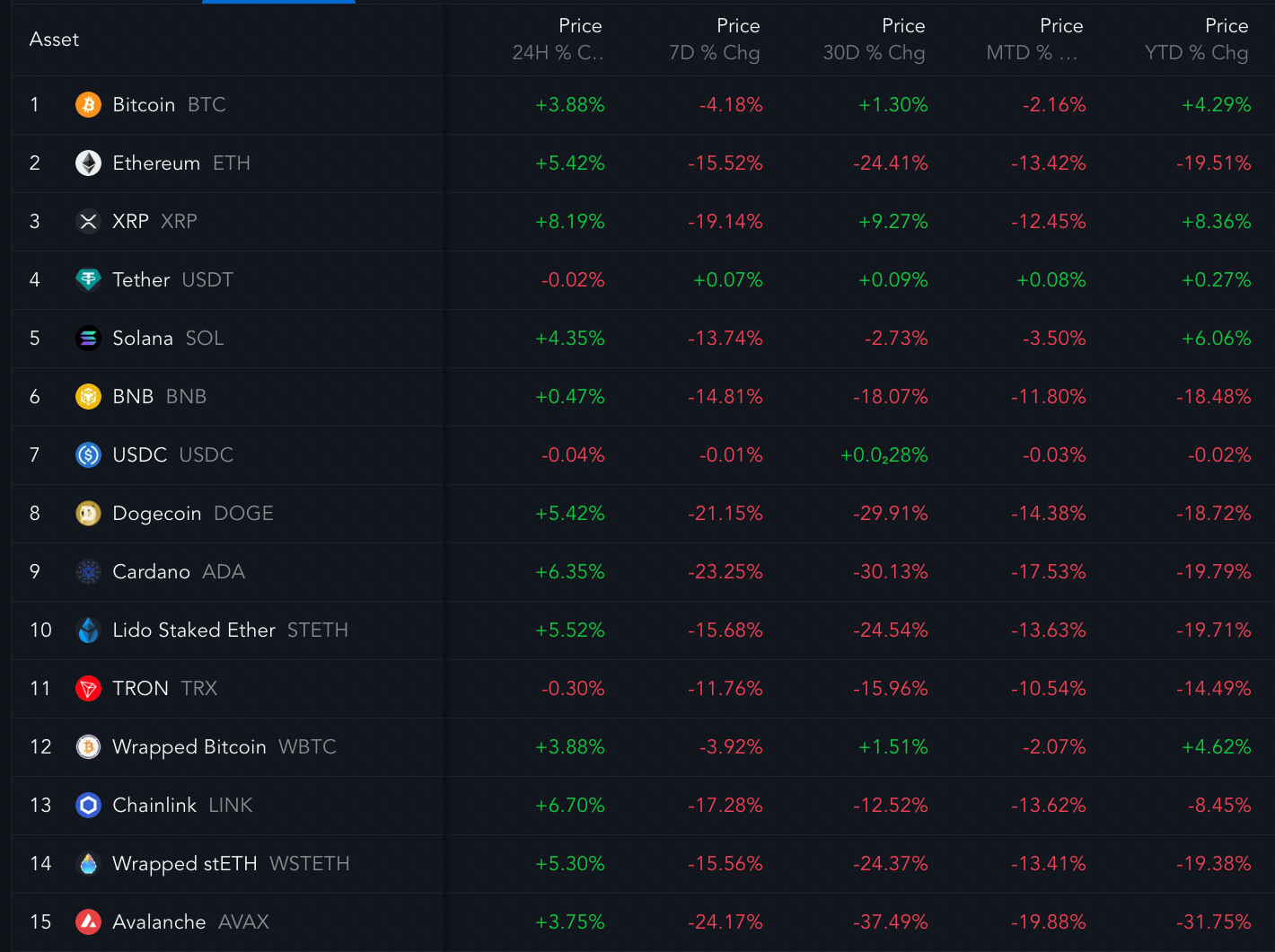1275x952 pixels.
Task: Click Cardano's -19.79% YTD change
Action: click(x=1214, y=572)
